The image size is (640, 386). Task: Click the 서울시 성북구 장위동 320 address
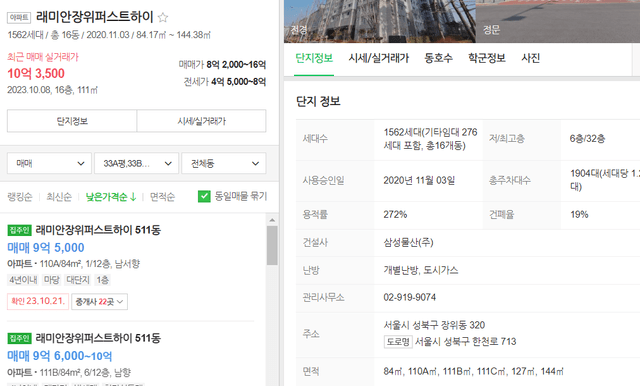pyautogui.click(x=434, y=325)
